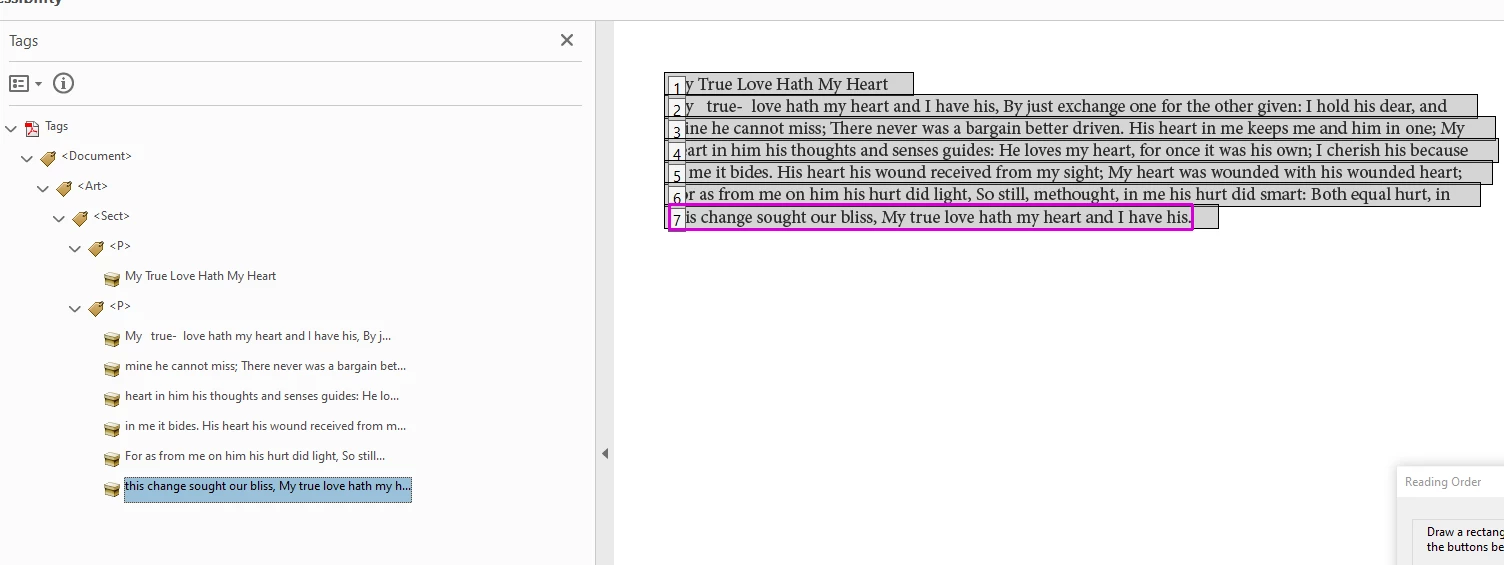Click reading order number 2 marker

(677, 110)
